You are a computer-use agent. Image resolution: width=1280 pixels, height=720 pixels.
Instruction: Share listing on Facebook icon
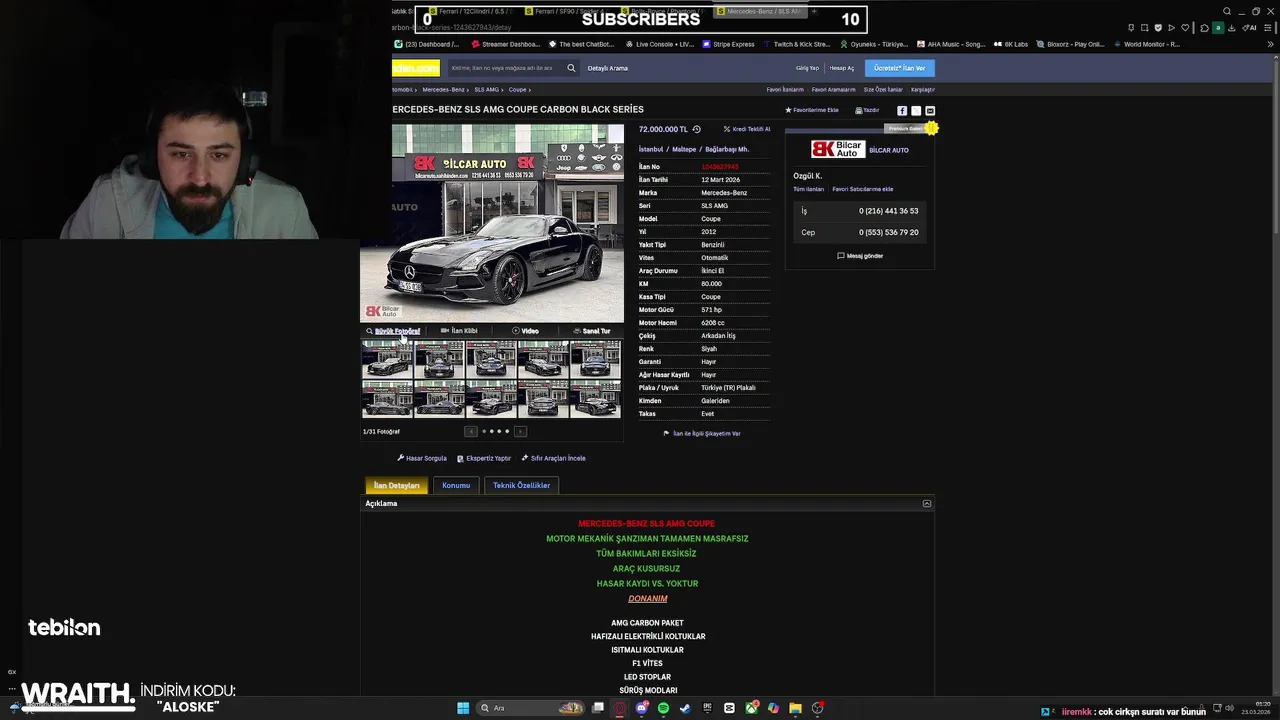902,111
